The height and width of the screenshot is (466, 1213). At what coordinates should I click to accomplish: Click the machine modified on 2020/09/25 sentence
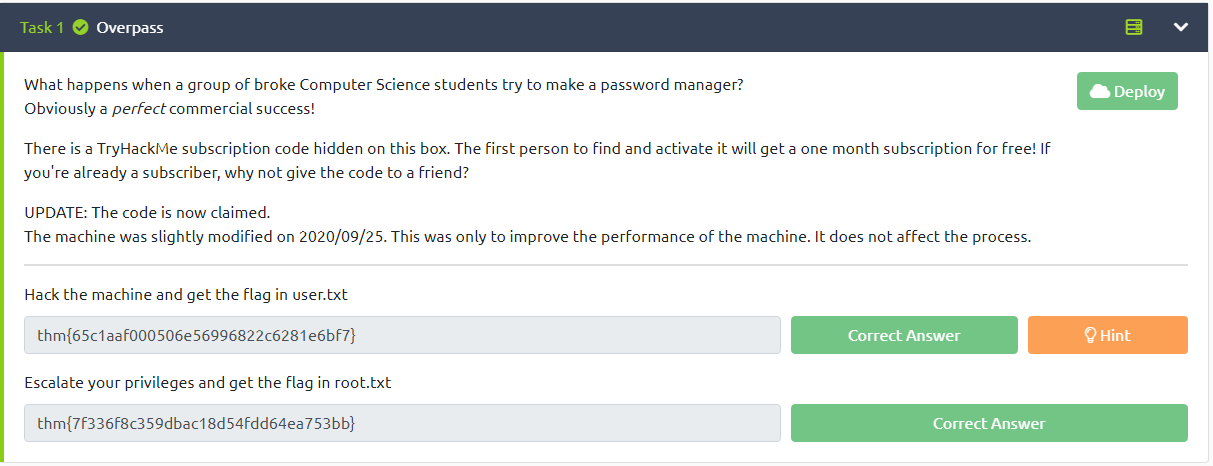point(527,237)
